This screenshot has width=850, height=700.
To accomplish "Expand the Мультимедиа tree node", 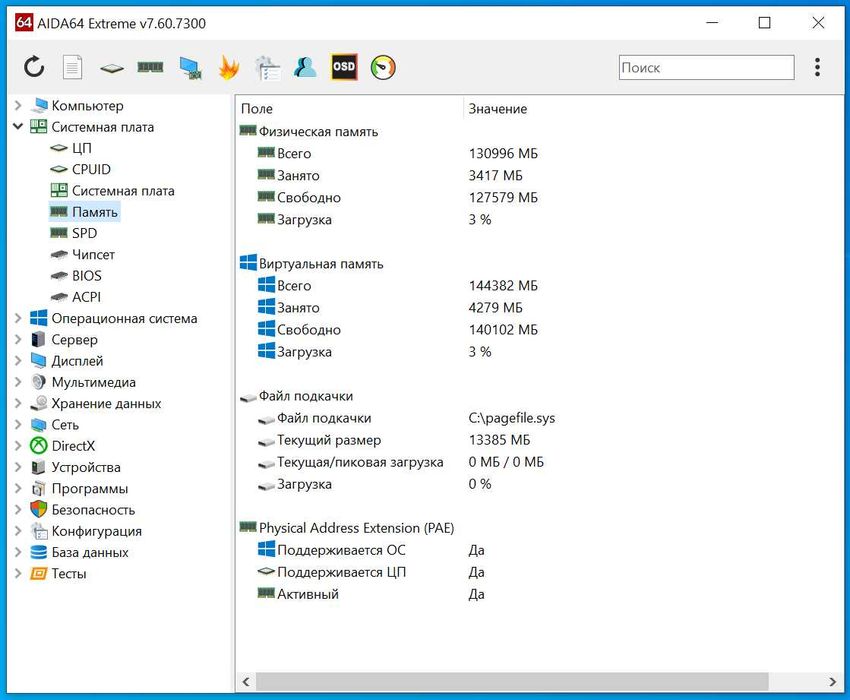I will [x=18, y=382].
